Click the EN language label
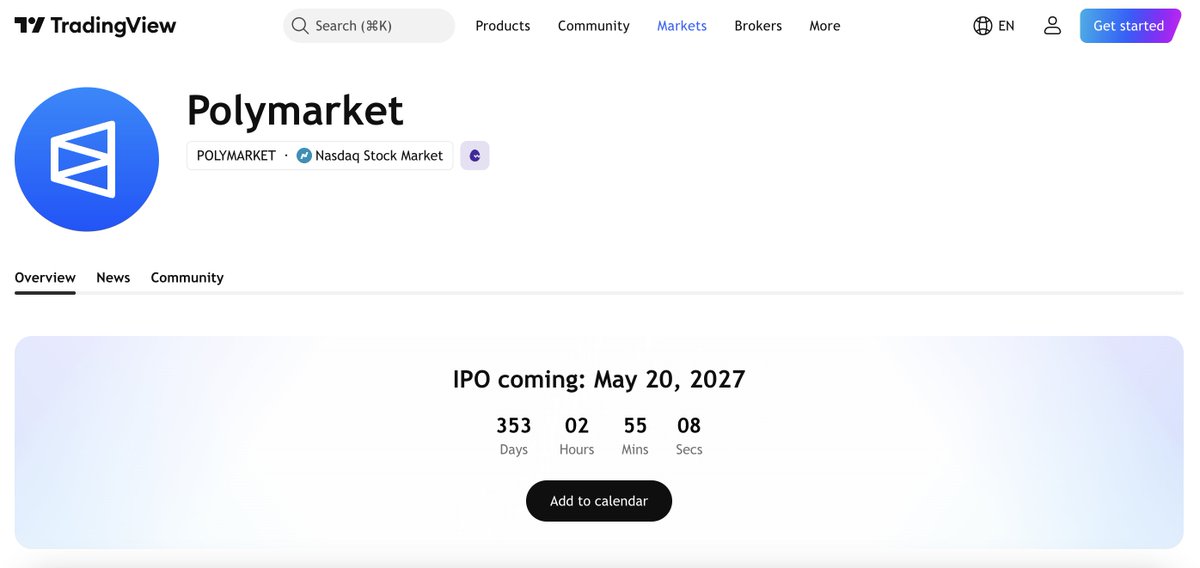This screenshot has height=568, width=1200. [1006, 26]
